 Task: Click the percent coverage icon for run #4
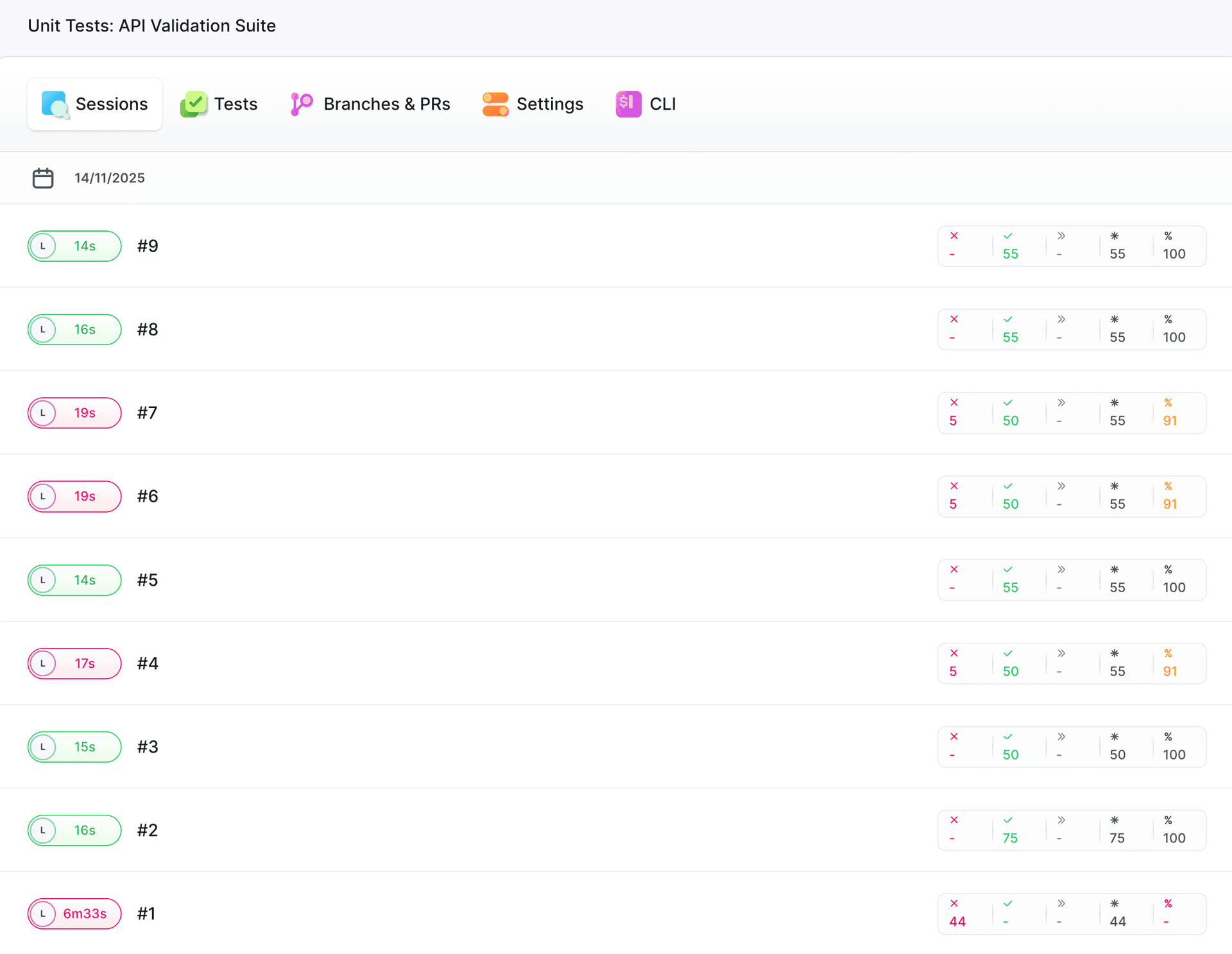coord(1168,654)
